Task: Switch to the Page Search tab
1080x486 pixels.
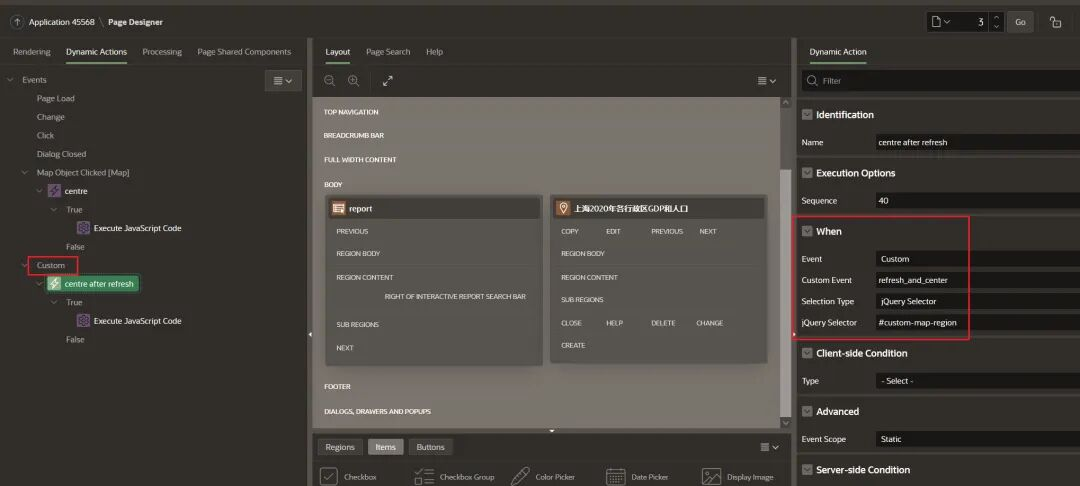Action: pos(388,52)
